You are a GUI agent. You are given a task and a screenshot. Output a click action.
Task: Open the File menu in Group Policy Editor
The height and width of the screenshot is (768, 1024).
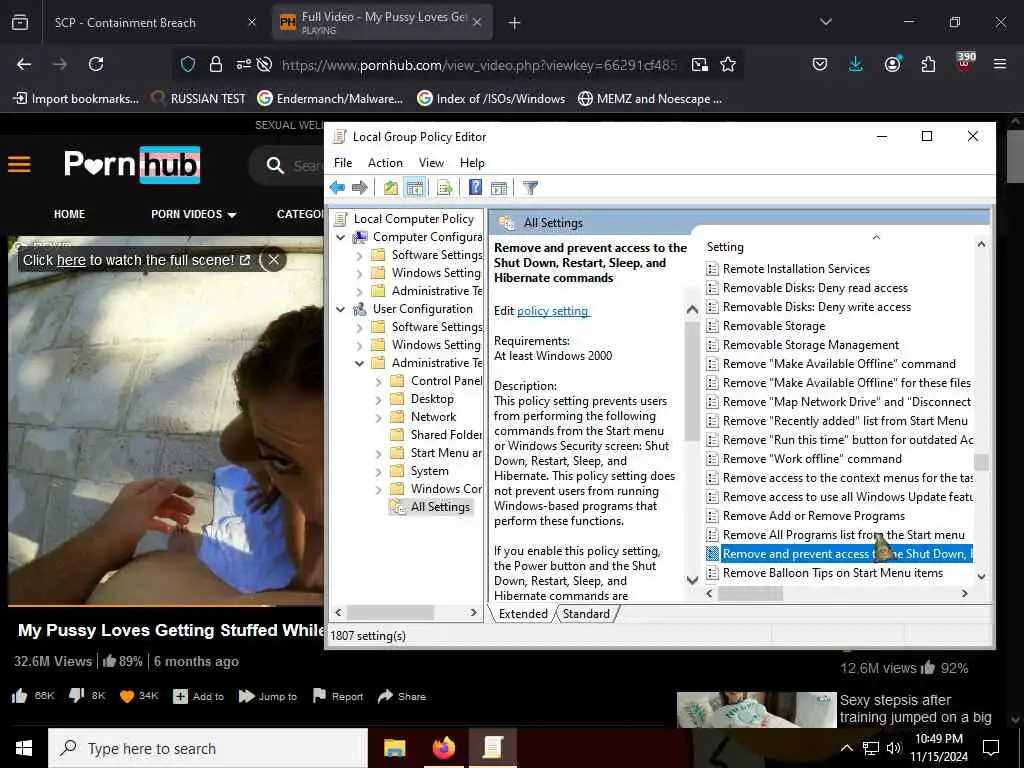point(343,163)
